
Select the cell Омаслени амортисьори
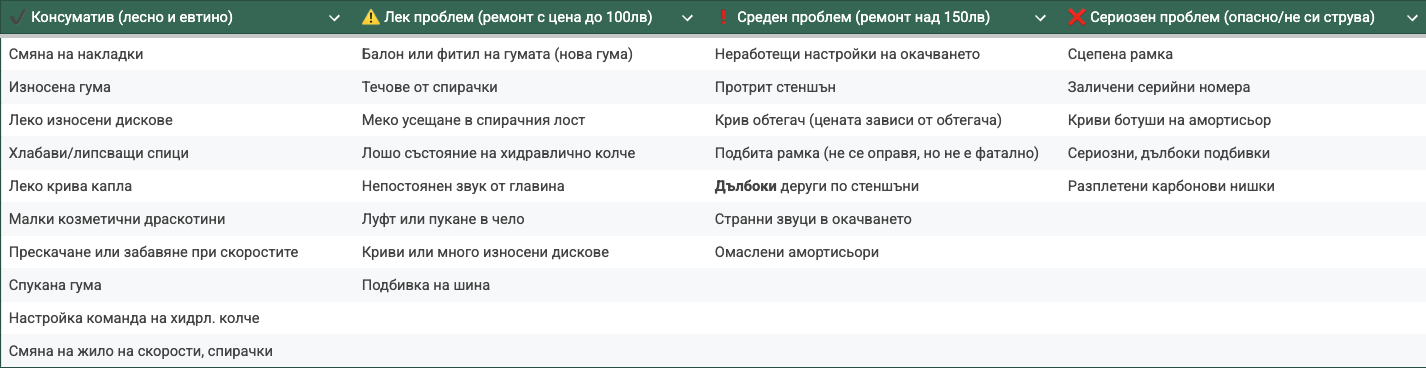pyautogui.click(x=884, y=252)
